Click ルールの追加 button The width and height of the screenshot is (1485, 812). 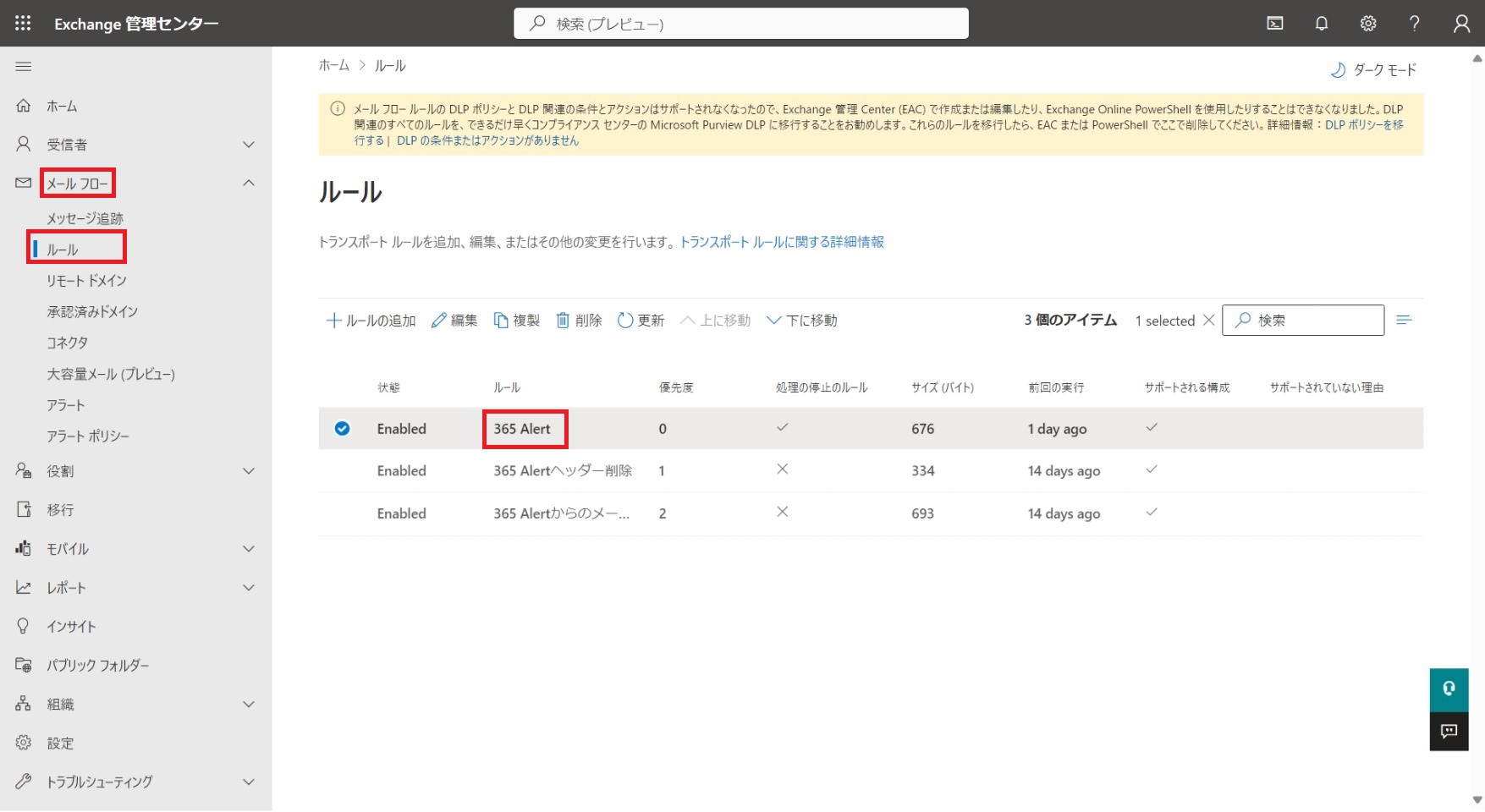(371, 321)
